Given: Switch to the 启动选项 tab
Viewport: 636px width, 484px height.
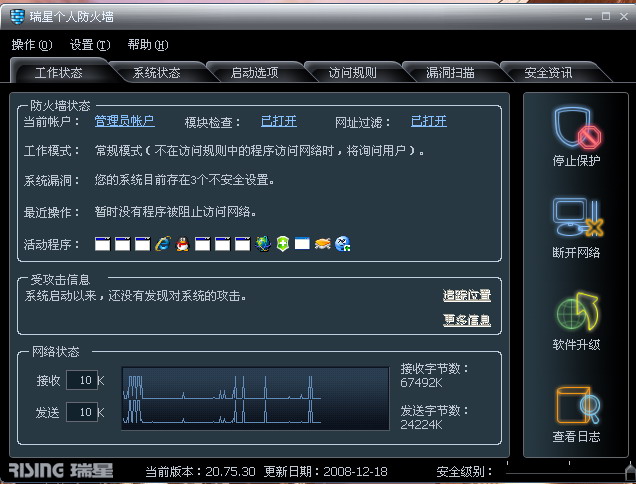Looking at the screenshot, I should coord(255,73).
